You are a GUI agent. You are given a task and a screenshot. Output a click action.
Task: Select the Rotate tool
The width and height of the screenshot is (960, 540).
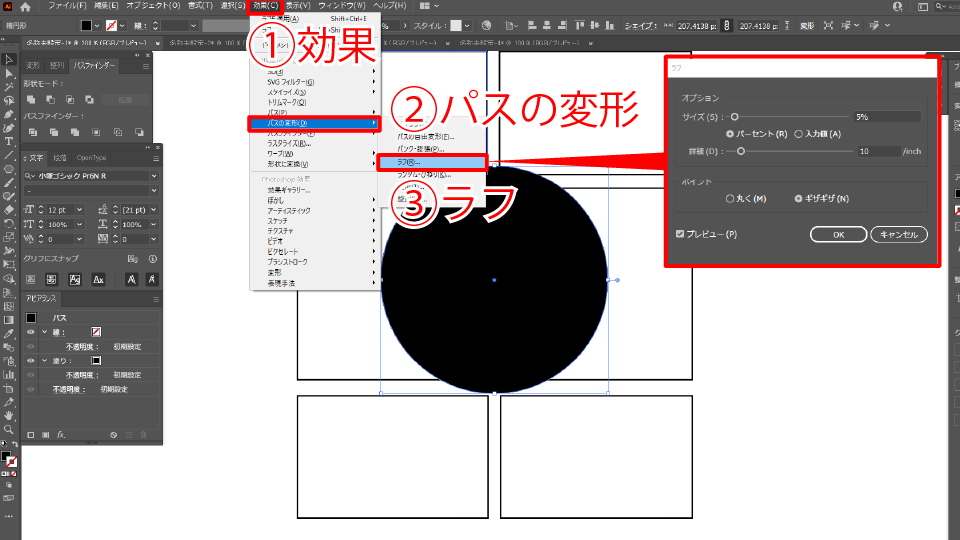[x=9, y=223]
